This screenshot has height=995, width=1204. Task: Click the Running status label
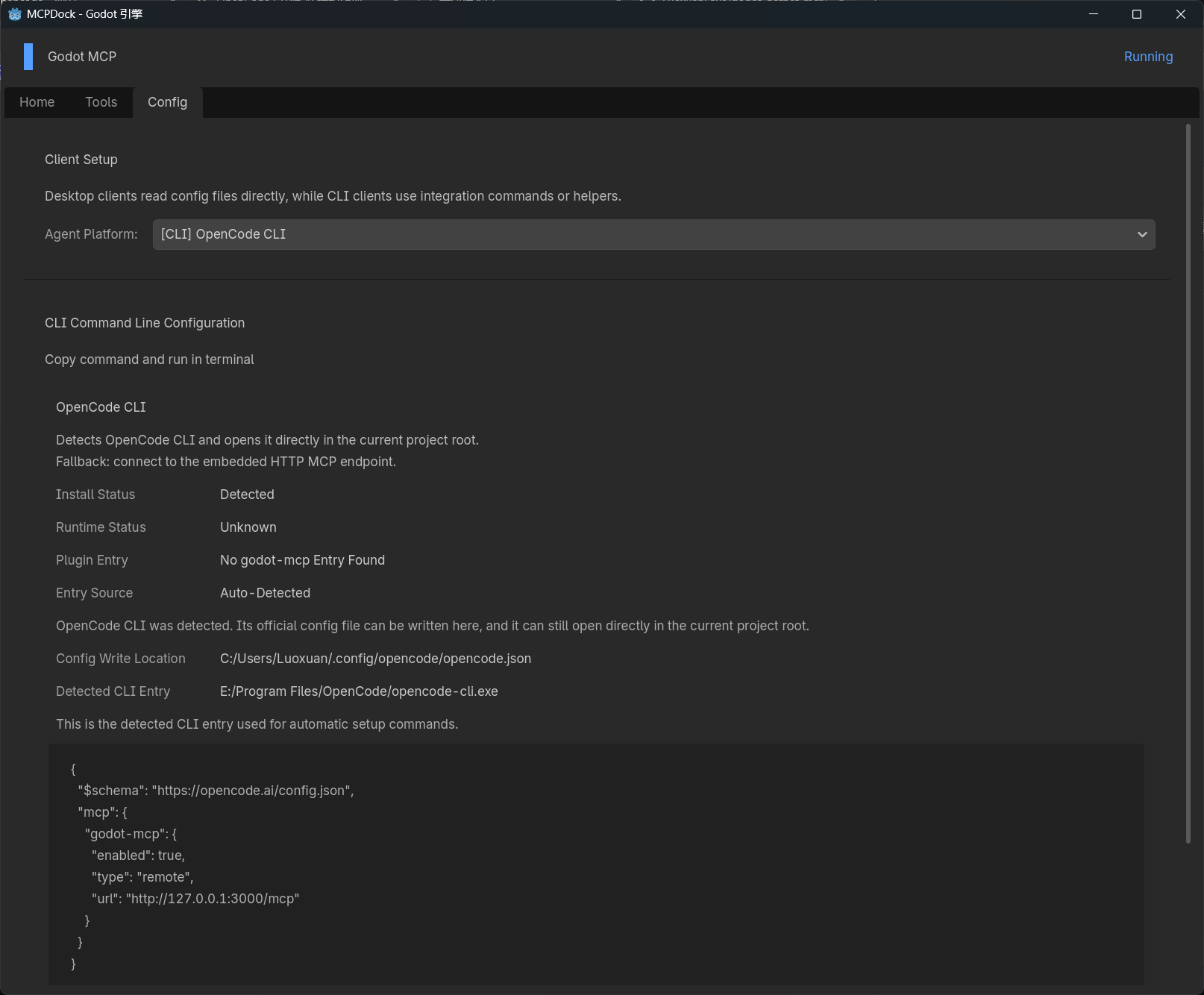(x=1148, y=57)
